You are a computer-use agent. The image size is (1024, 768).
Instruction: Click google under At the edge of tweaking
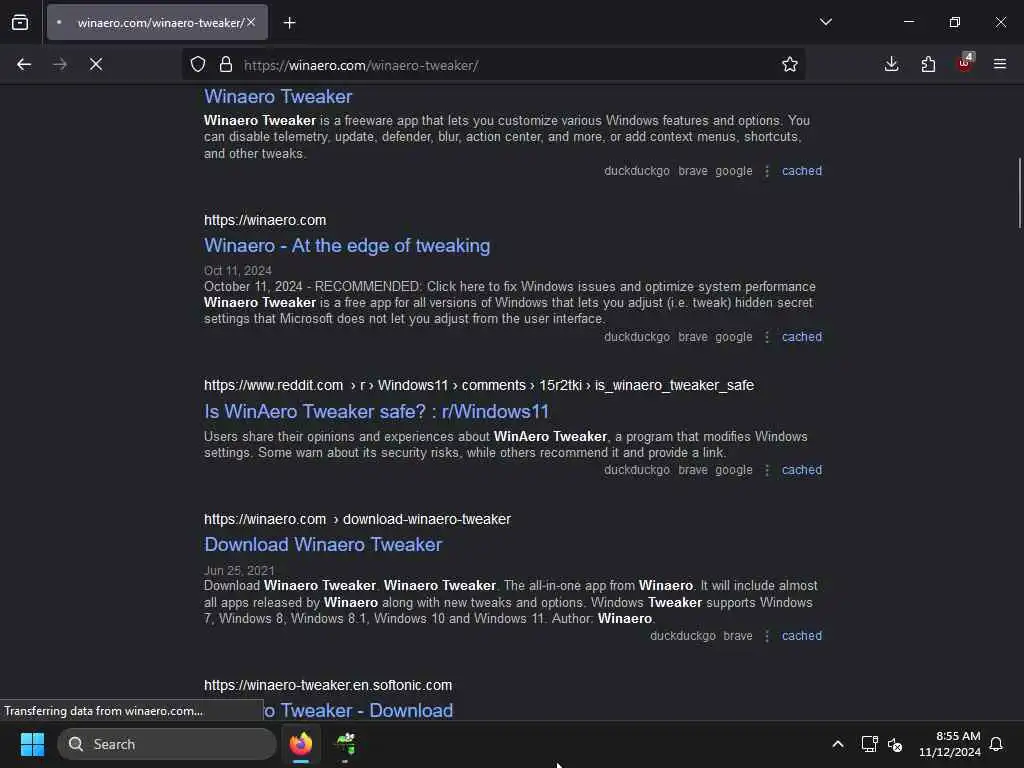(733, 337)
